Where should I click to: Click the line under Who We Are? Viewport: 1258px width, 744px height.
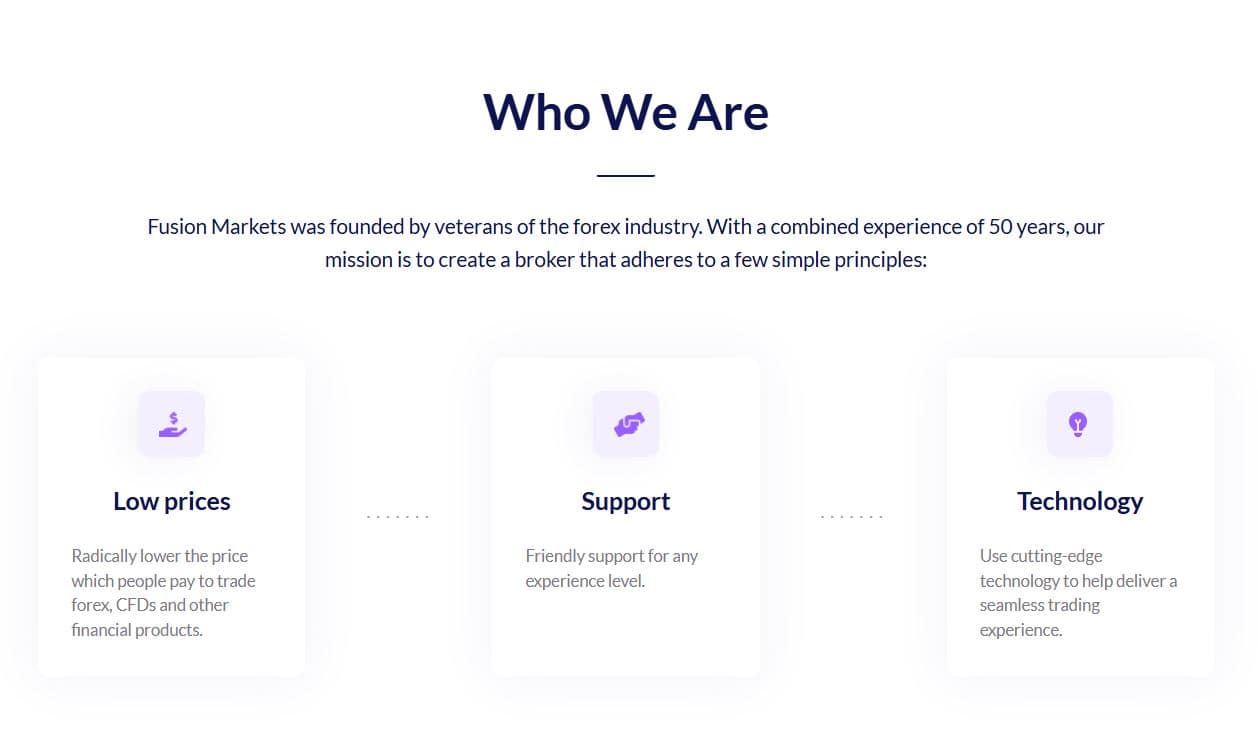click(x=626, y=176)
